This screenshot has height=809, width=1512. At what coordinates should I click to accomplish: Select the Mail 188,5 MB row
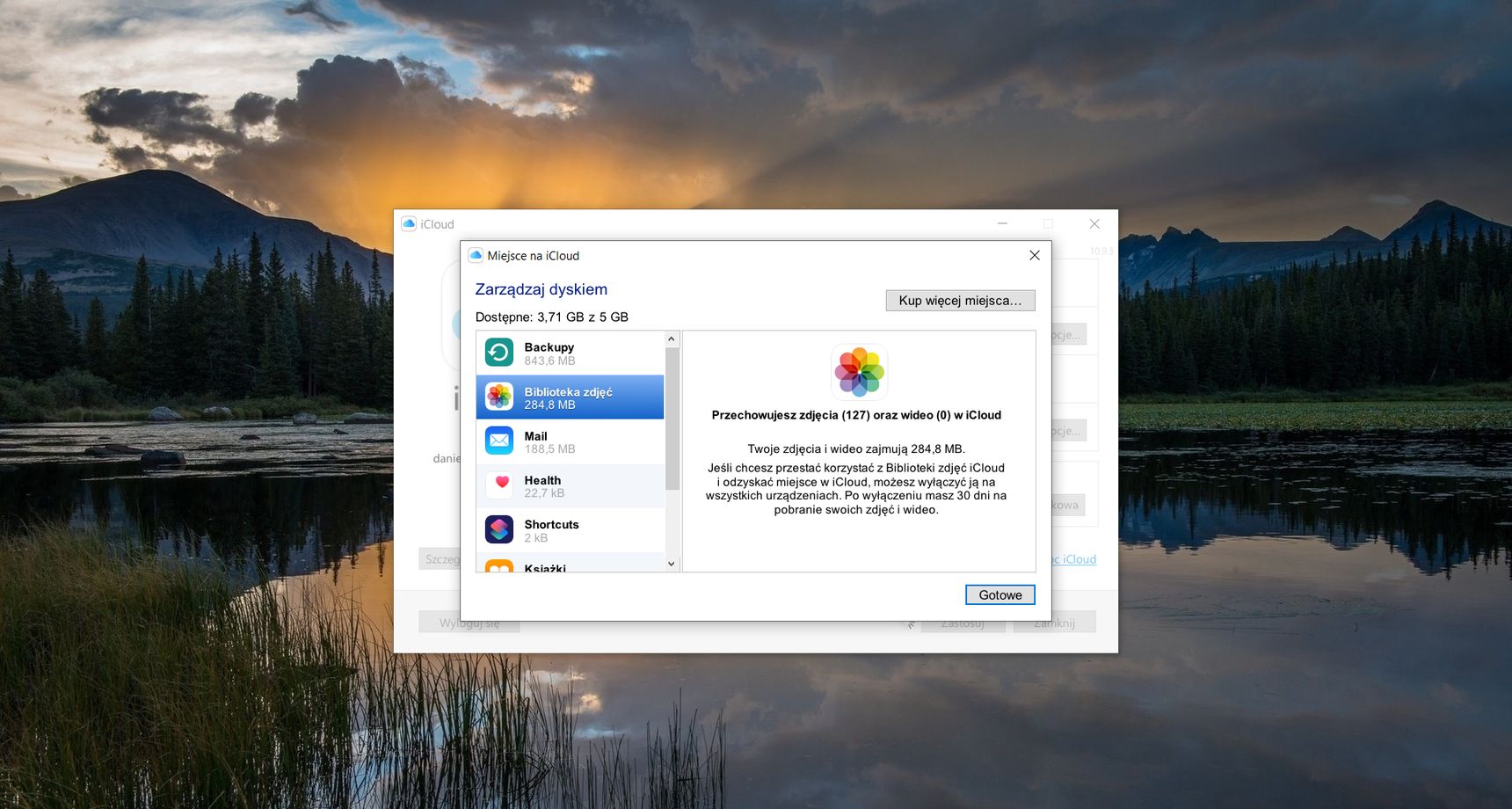(571, 441)
